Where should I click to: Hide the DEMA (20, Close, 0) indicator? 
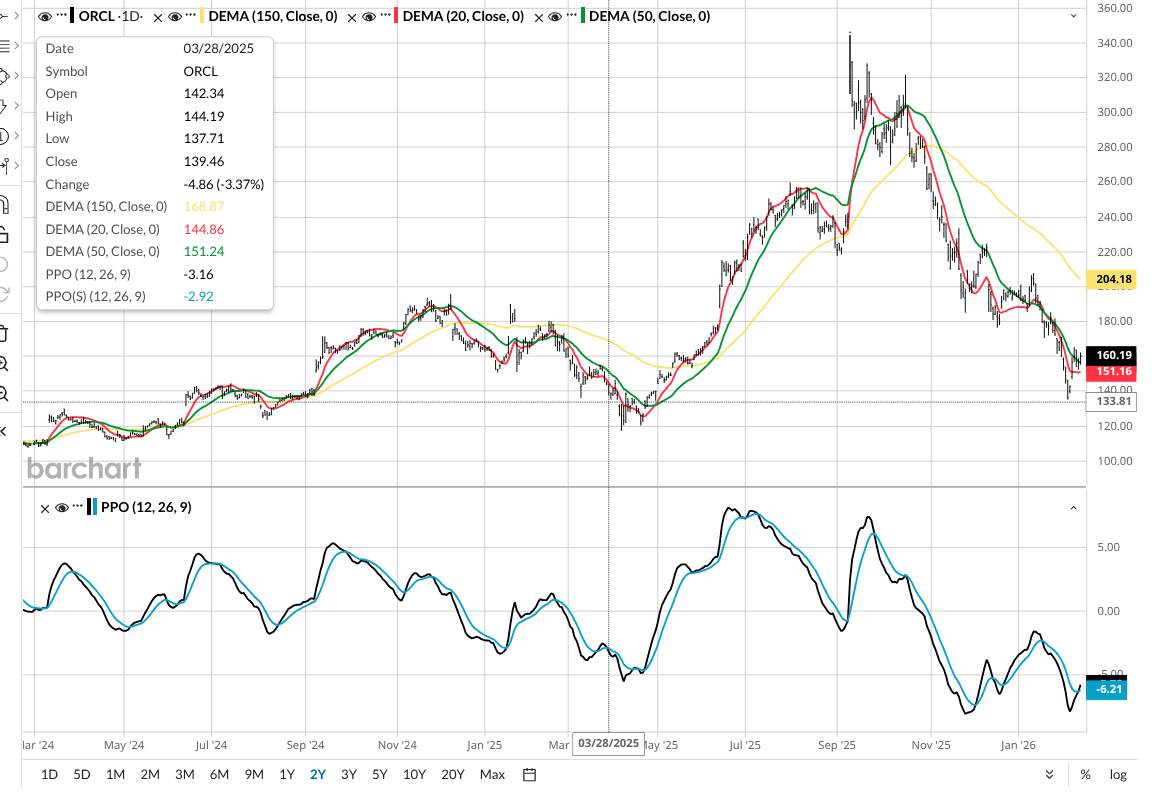369,16
